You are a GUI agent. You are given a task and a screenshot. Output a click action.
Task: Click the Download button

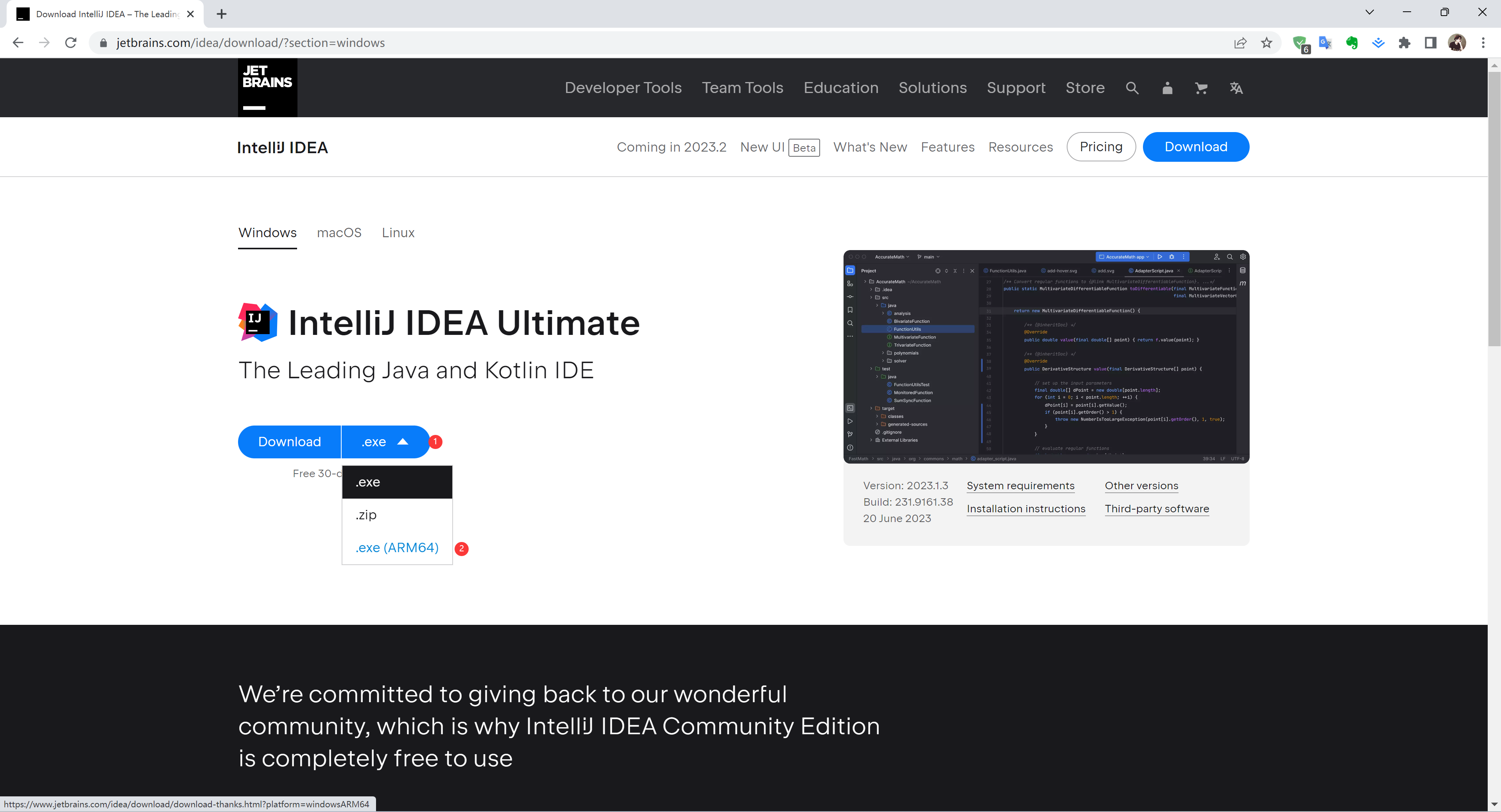point(289,442)
